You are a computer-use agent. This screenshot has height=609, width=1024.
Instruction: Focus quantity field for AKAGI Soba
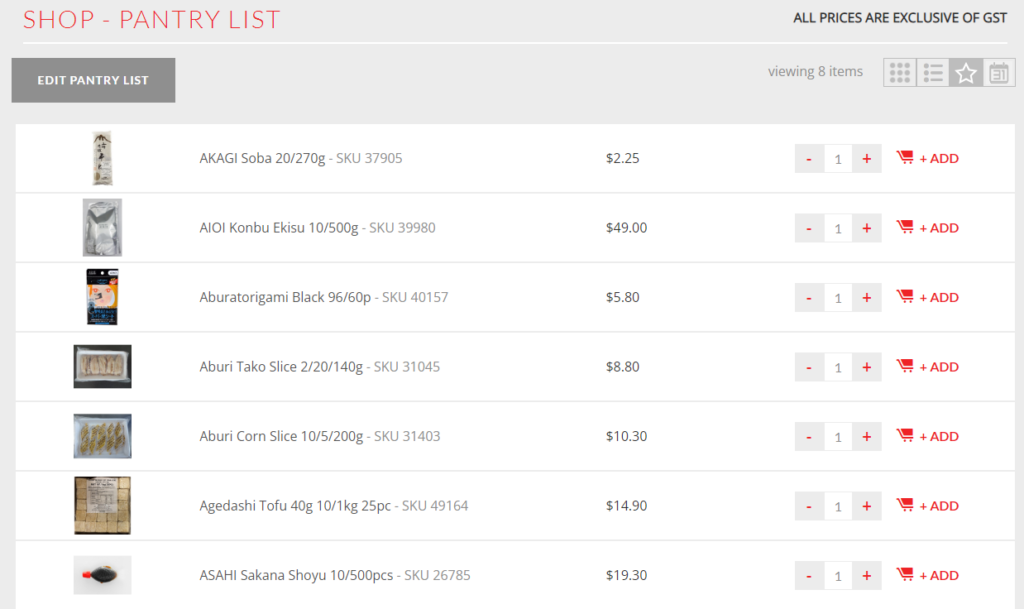[838, 159]
